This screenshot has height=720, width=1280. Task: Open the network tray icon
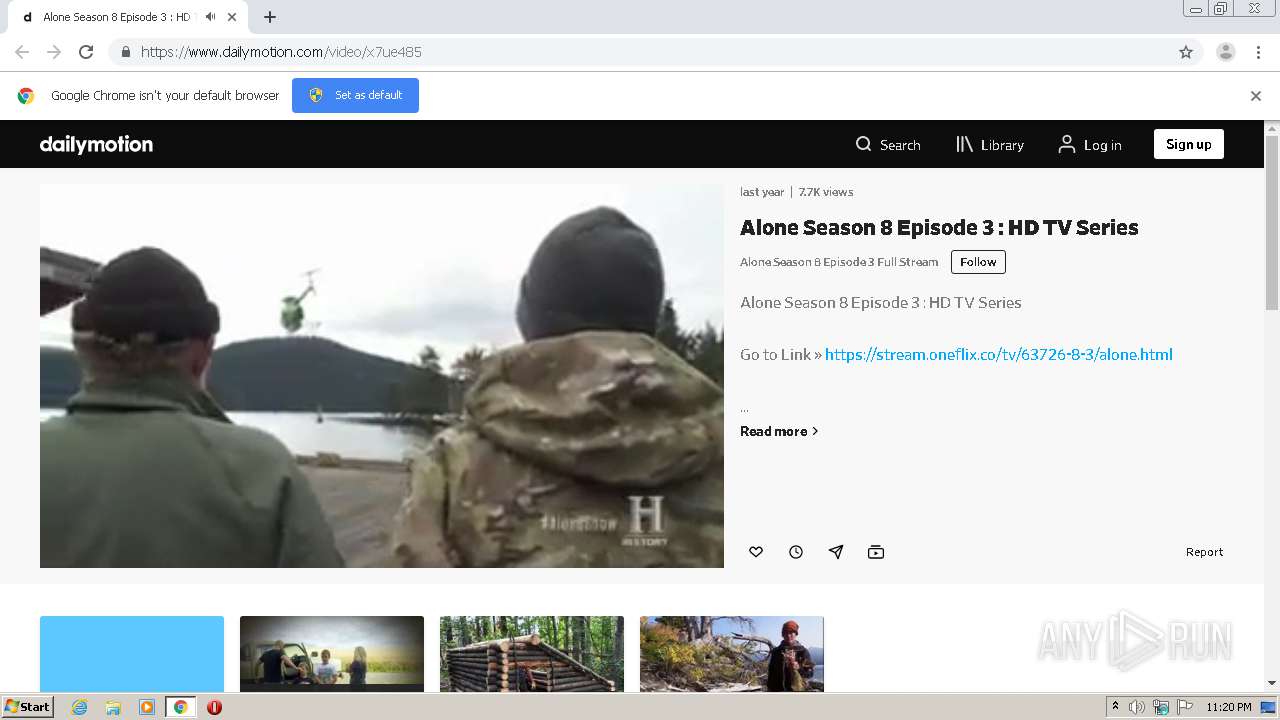[x=1161, y=707]
